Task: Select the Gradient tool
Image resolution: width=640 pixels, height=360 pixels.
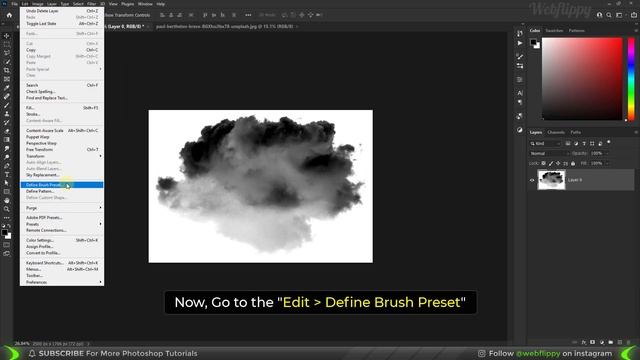Action: click(7, 140)
